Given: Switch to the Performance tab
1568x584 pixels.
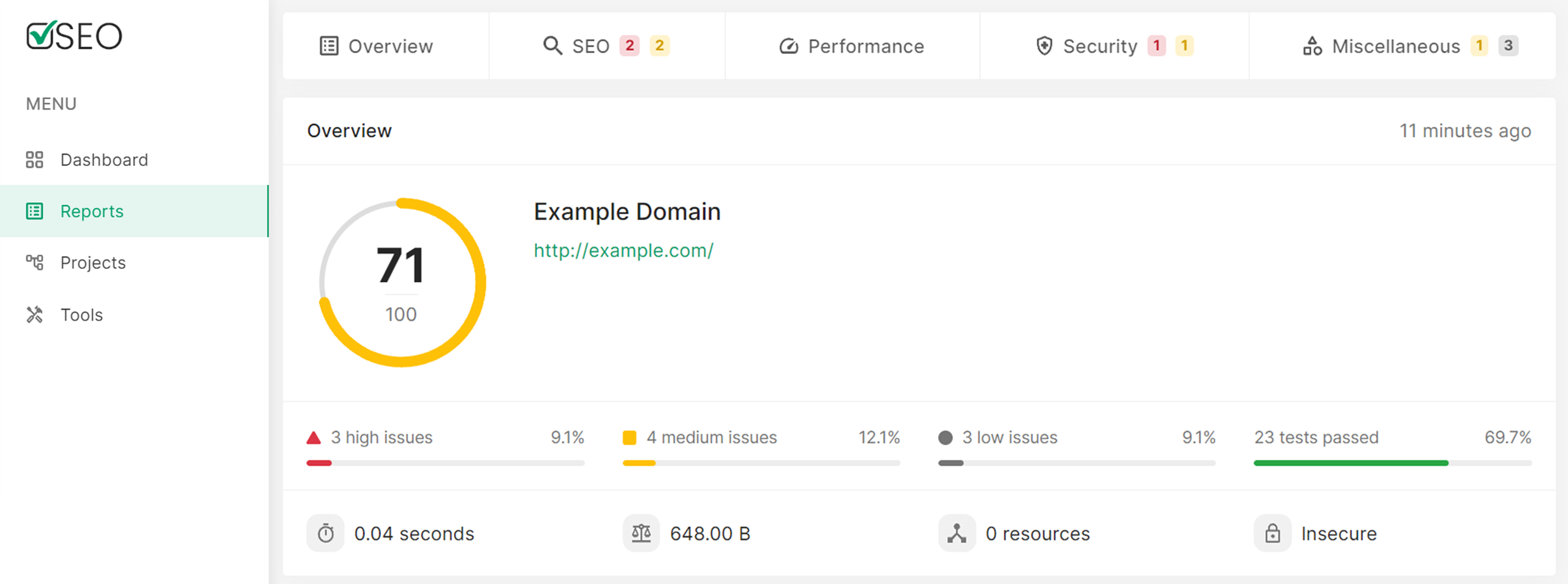Looking at the screenshot, I should 852,46.
